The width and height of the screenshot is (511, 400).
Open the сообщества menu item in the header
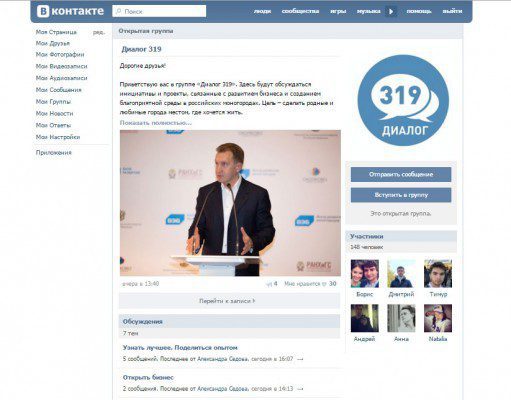300,11
